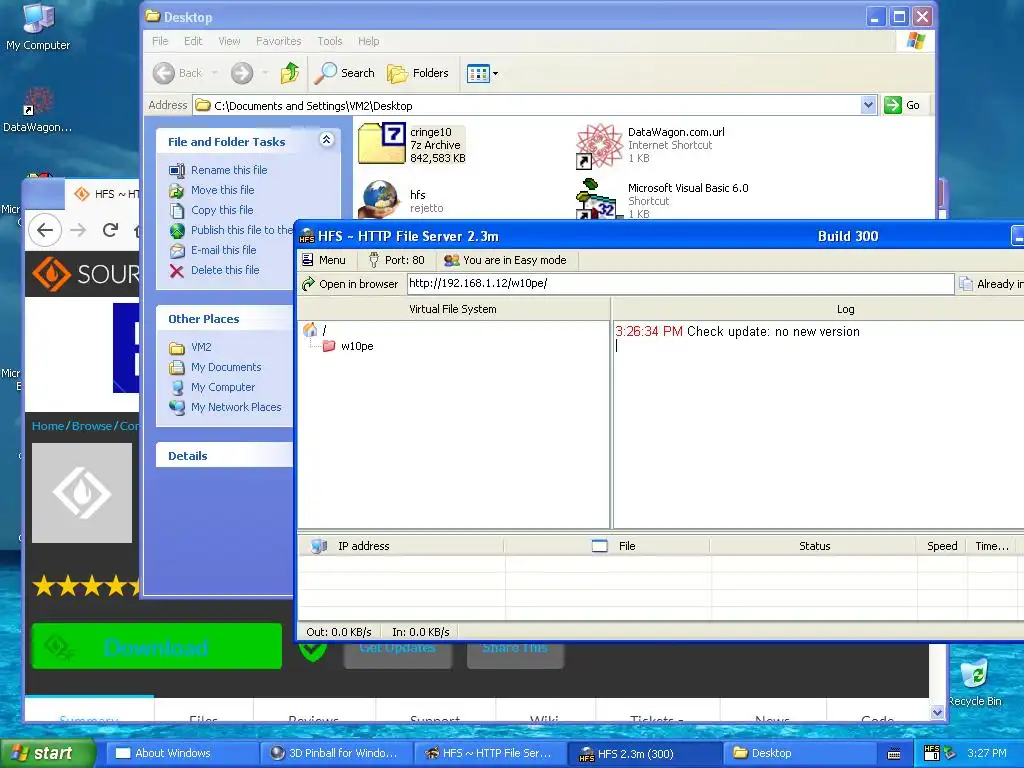Click the Port: 80 button in HFS
1024x768 pixels.
[x=396, y=260]
